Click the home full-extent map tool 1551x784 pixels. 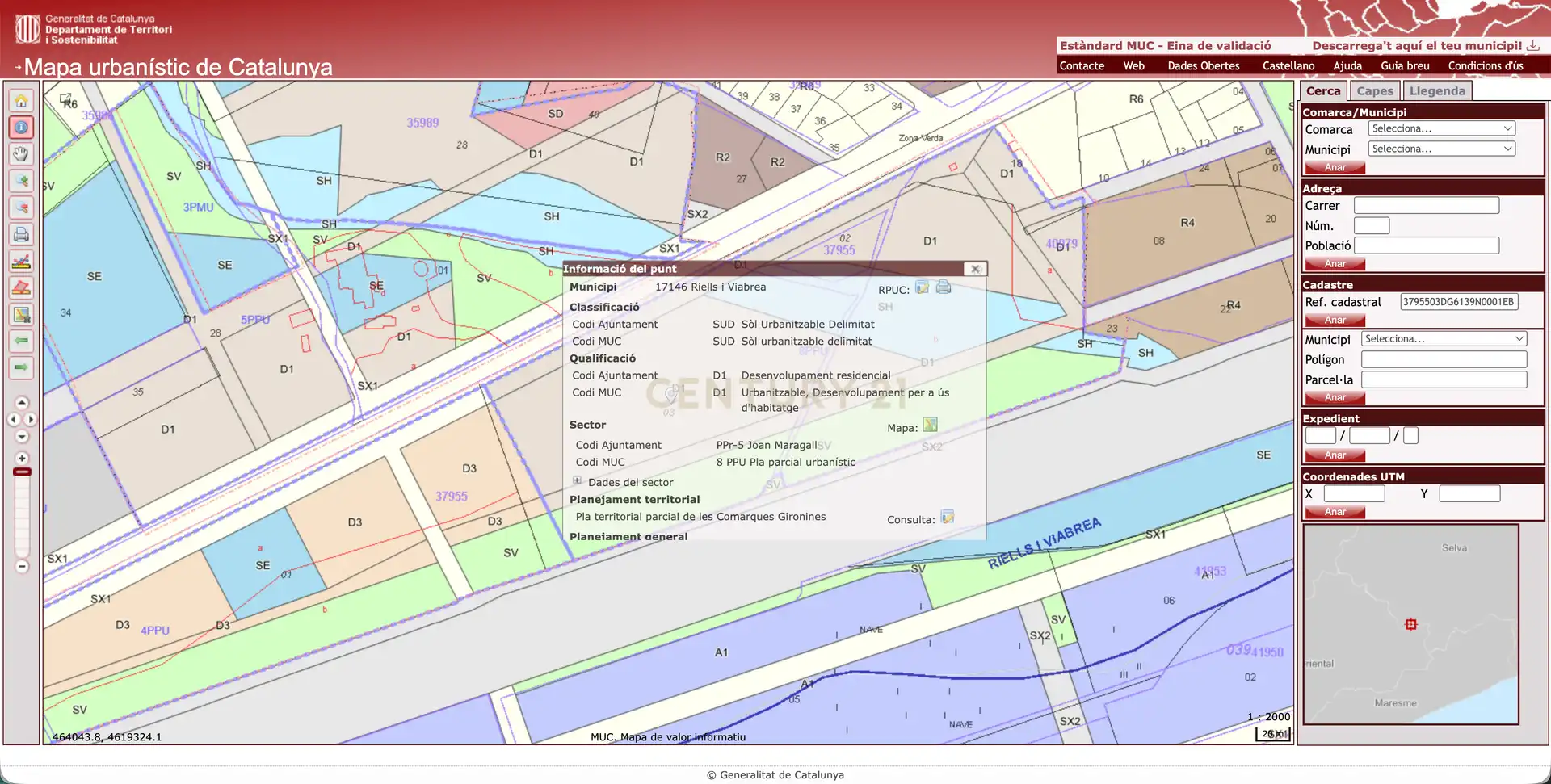(x=22, y=101)
